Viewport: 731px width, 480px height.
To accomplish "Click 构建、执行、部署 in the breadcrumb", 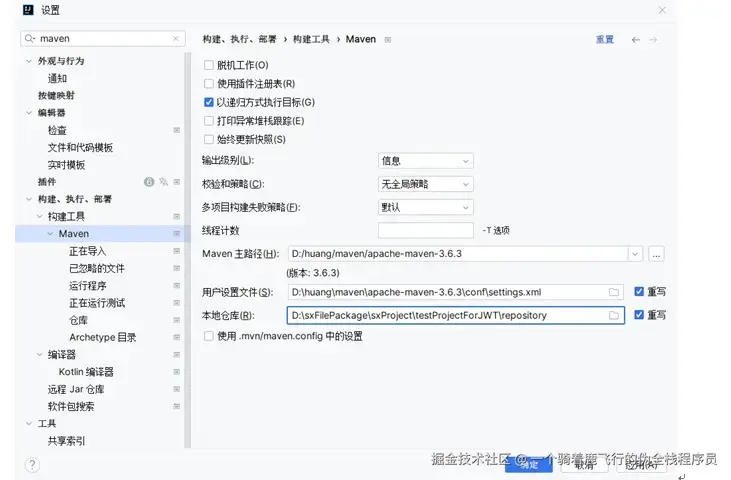I will pos(240,40).
